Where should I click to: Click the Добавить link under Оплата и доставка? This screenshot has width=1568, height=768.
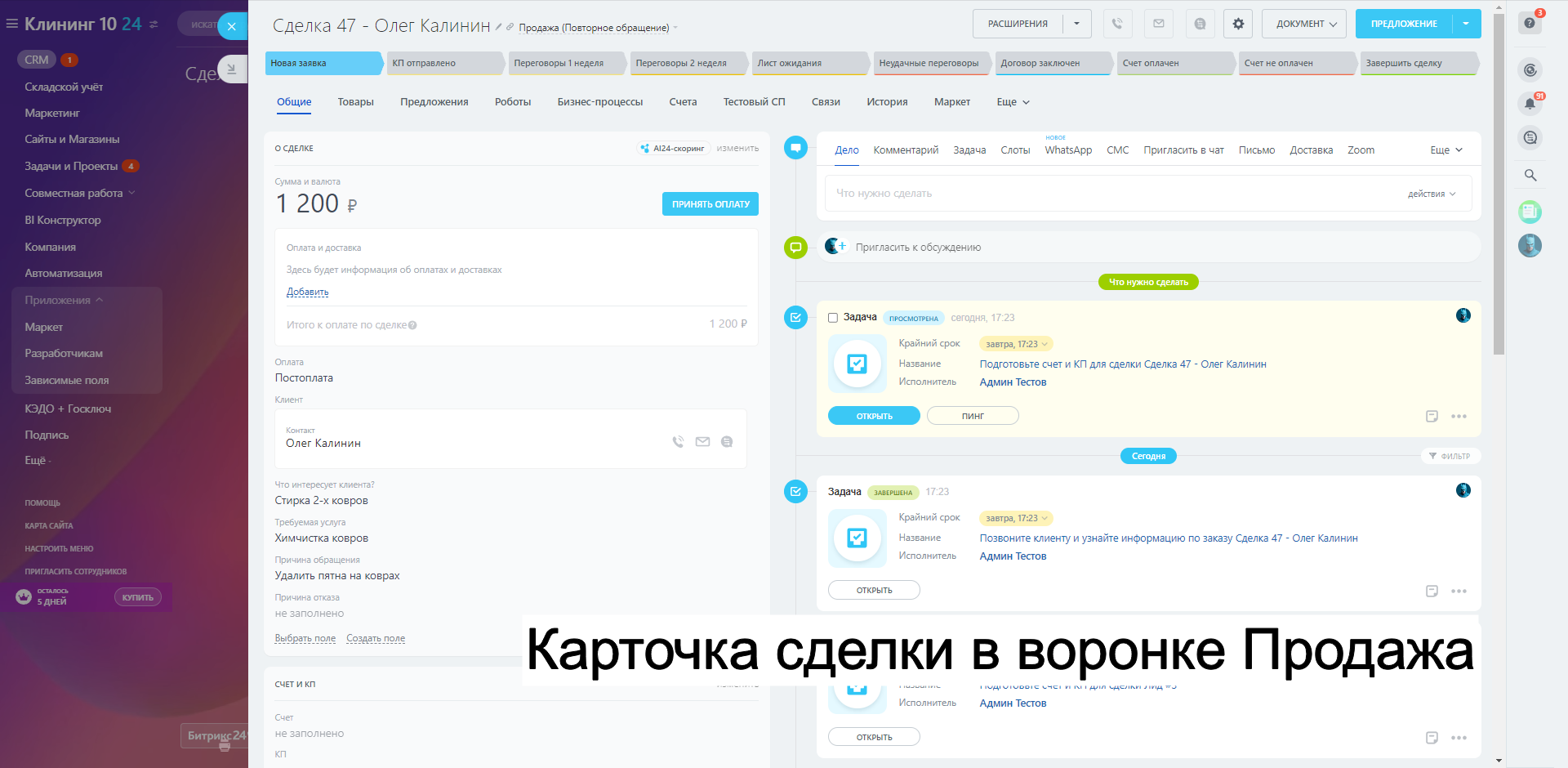pyautogui.click(x=307, y=292)
